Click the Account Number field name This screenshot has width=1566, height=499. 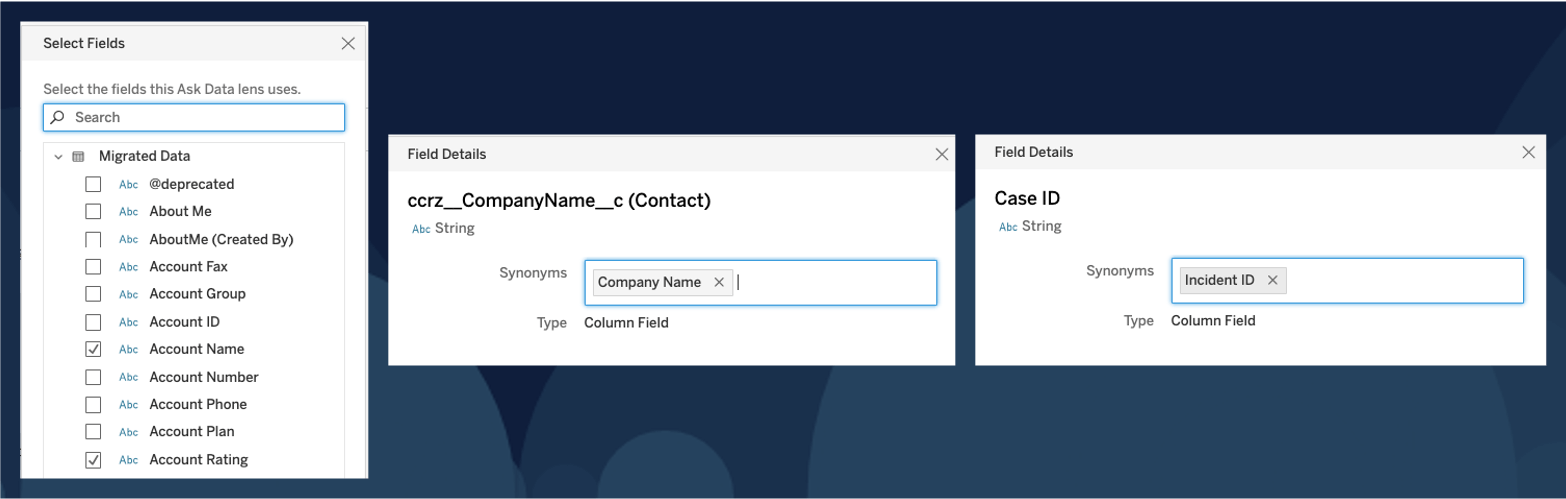204,377
